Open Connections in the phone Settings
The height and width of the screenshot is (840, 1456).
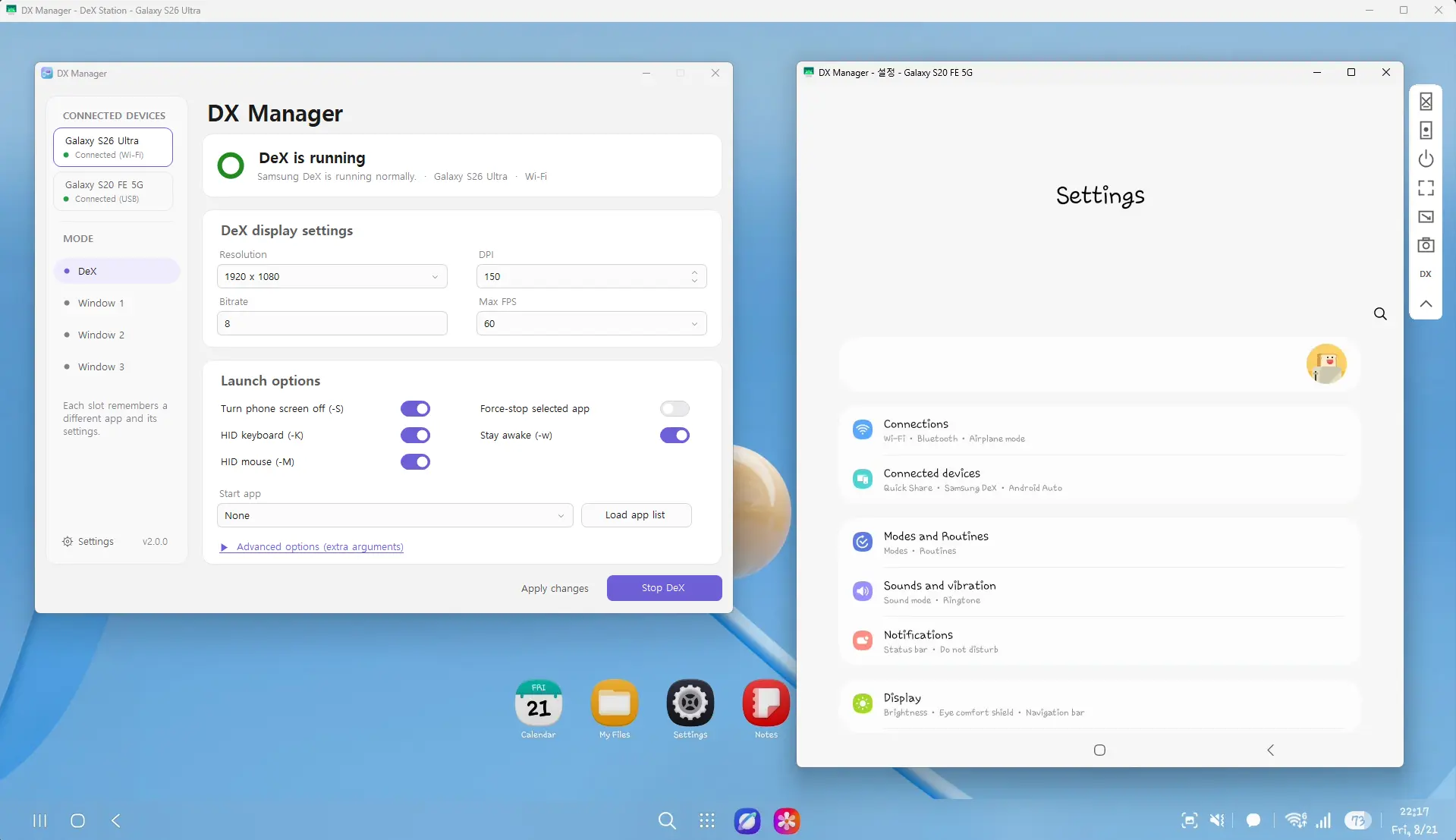tap(1099, 430)
